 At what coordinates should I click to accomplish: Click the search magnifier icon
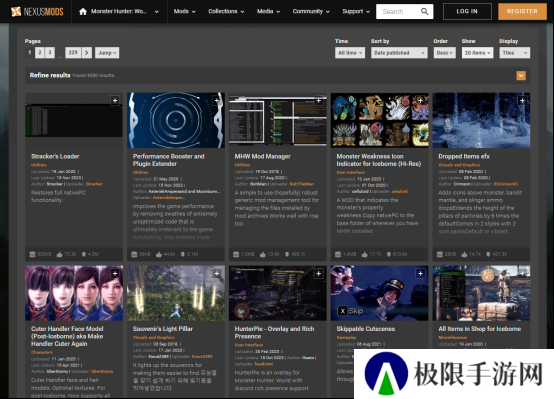424,11
